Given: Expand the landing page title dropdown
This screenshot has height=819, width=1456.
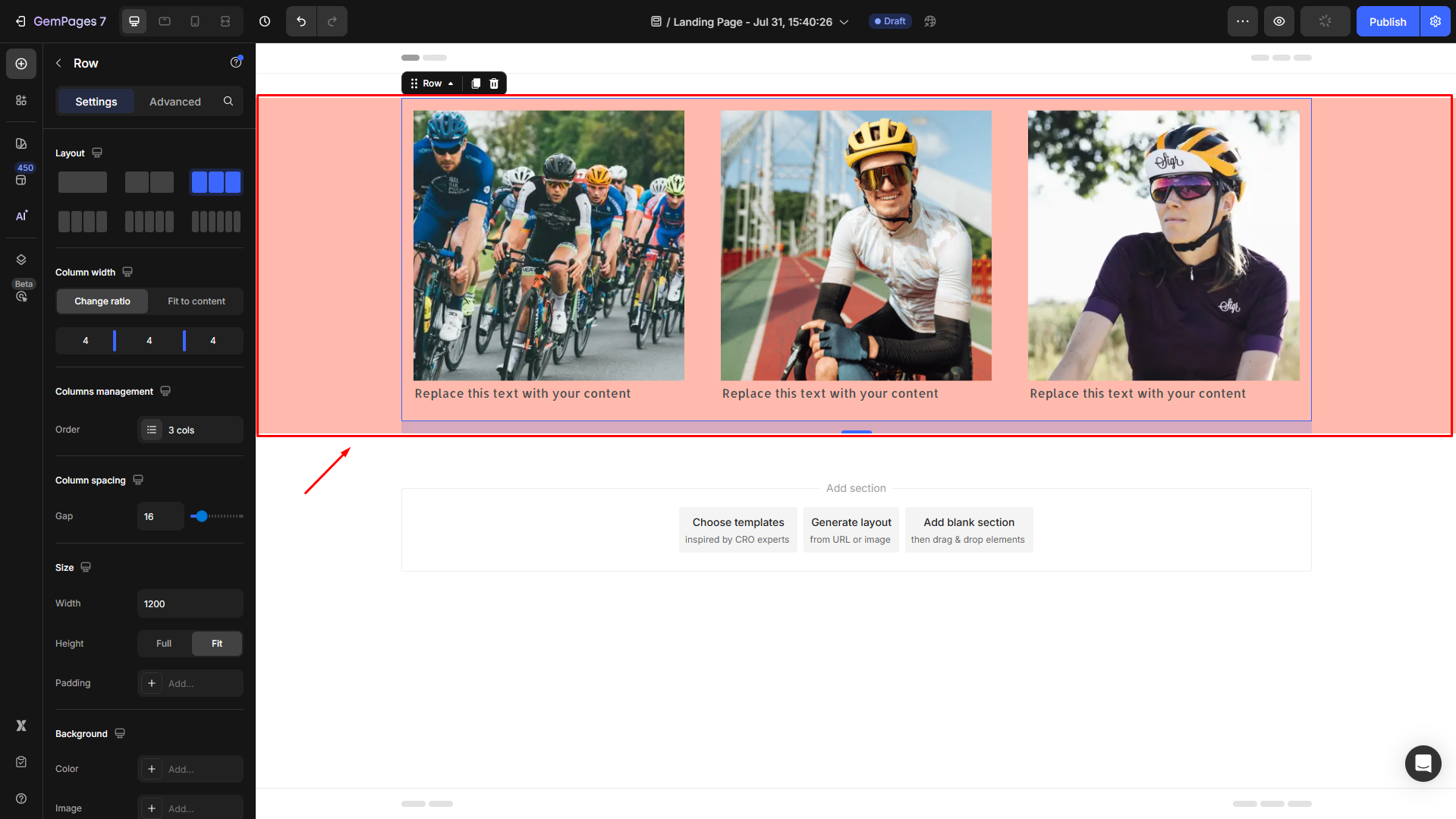Looking at the screenshot, I should 844,22.
